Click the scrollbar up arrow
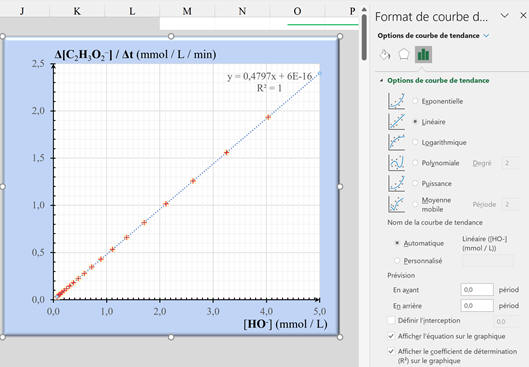 (364, 9)
